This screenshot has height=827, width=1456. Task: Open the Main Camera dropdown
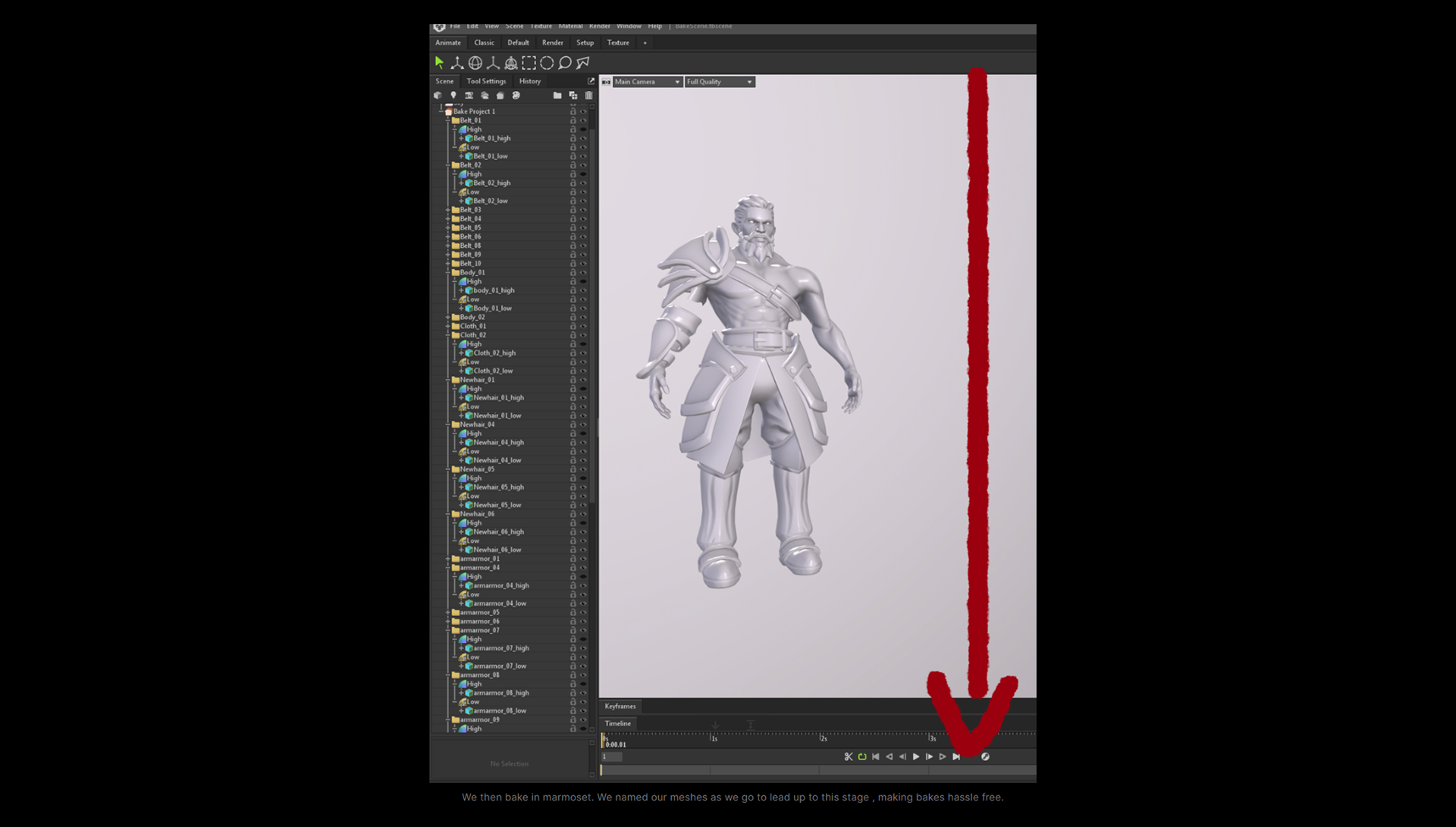tap(647, 82)
